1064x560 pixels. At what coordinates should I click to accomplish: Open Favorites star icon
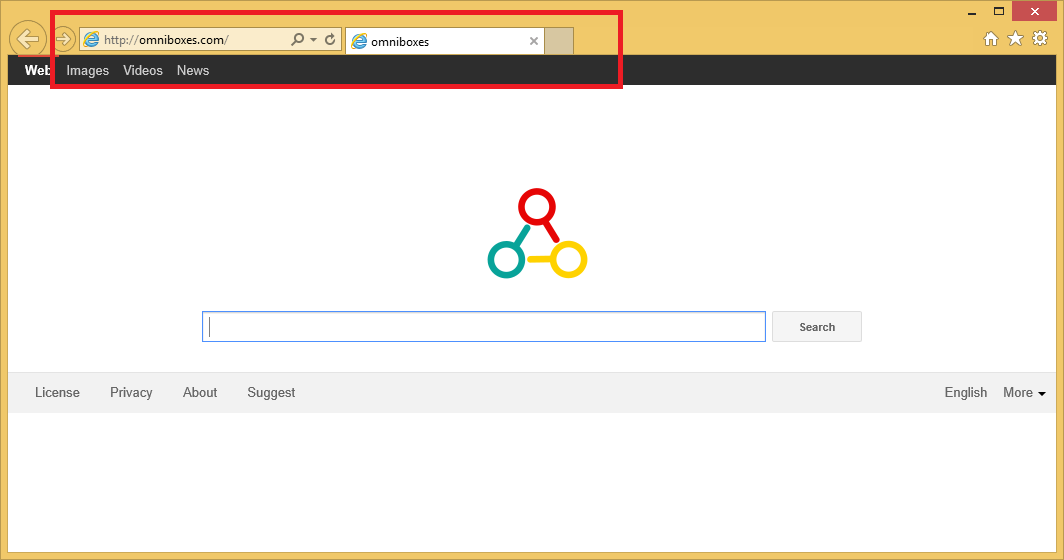coord(1015,39)
